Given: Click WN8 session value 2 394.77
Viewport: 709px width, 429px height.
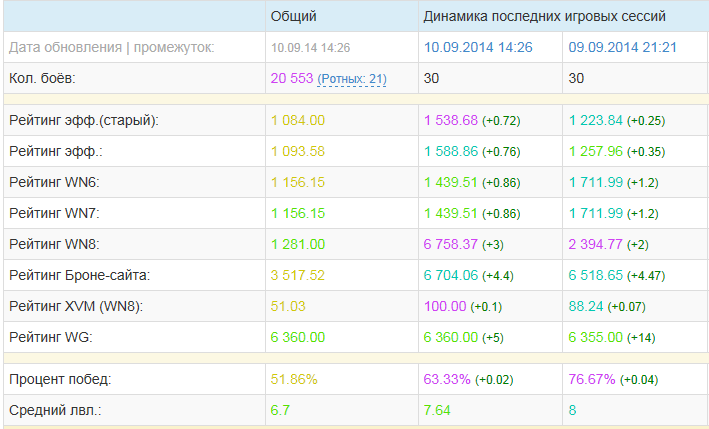Looking at the screenshot, I should (595, 245).
